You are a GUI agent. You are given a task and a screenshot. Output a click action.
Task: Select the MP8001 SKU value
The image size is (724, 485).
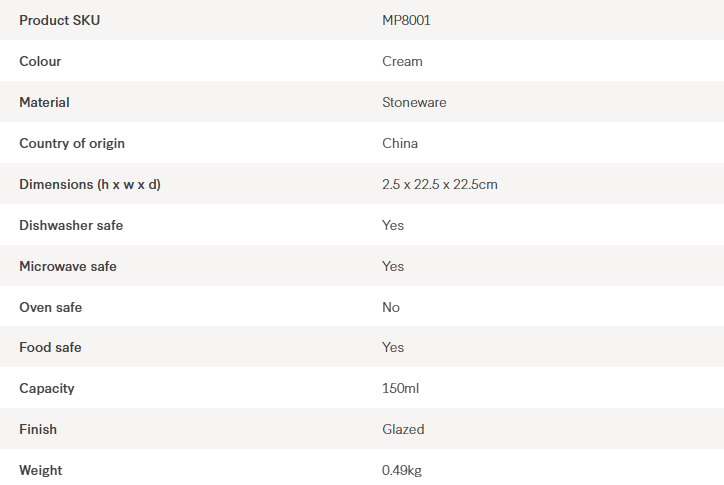point(406,20)
